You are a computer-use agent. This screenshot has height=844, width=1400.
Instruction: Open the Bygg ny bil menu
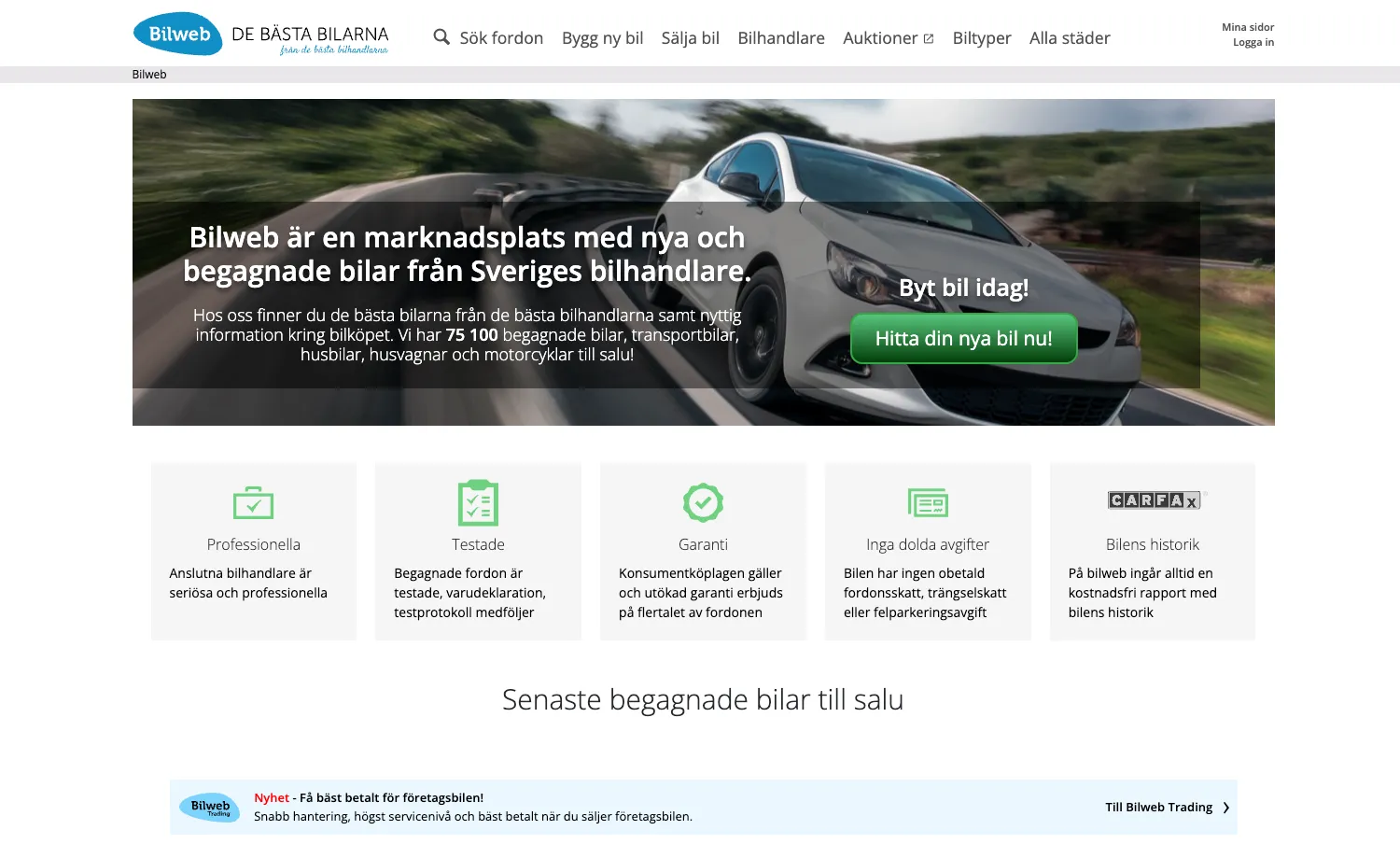point(602,38)
